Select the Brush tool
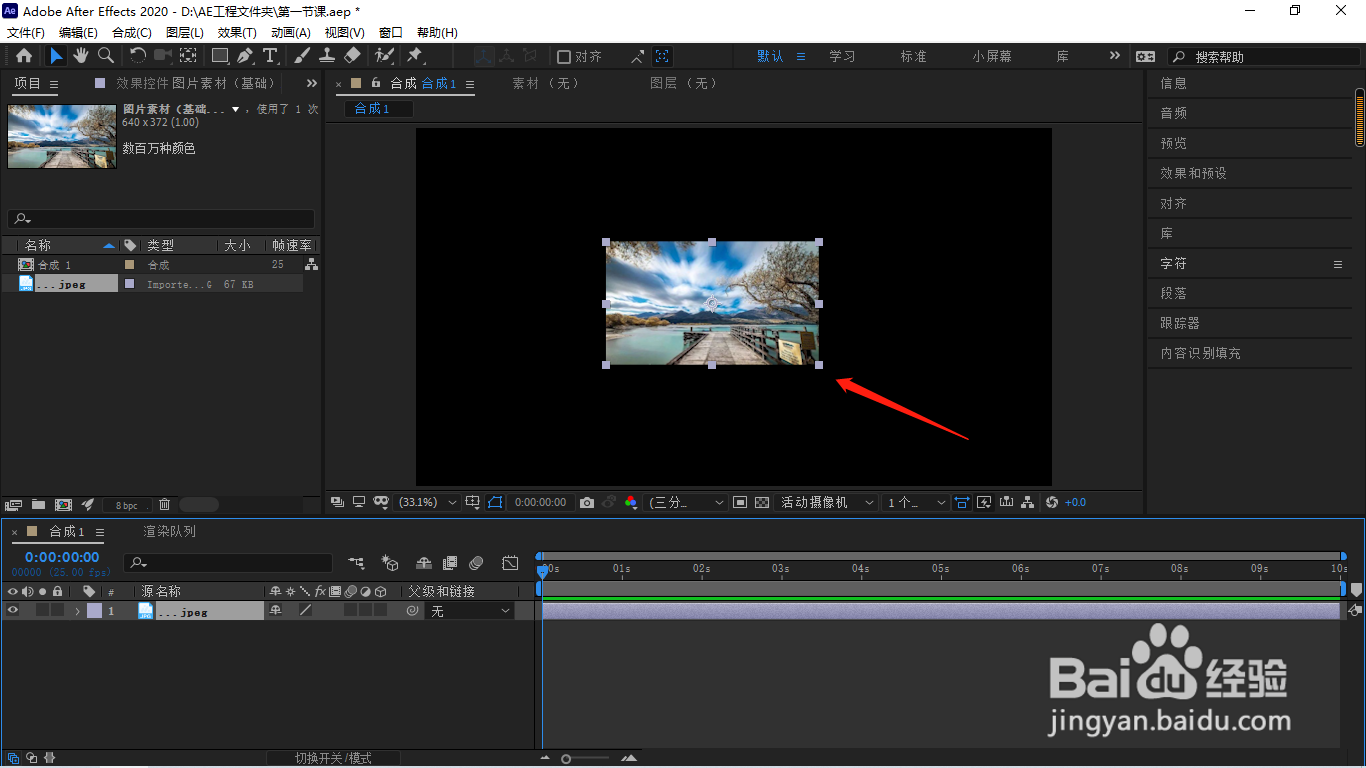The height and width of the screenshot is (768, 1366). point(302,56)
